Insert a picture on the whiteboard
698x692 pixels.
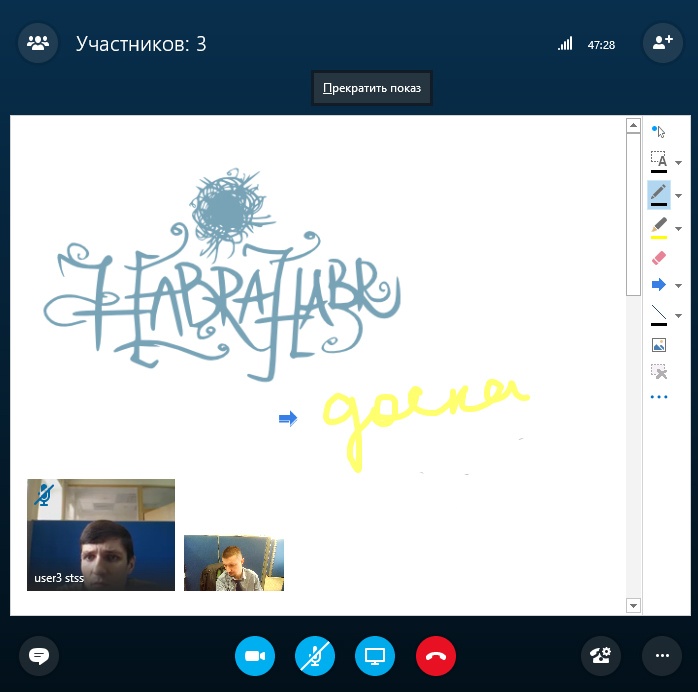pyautogui.click(x=658, y=345)
